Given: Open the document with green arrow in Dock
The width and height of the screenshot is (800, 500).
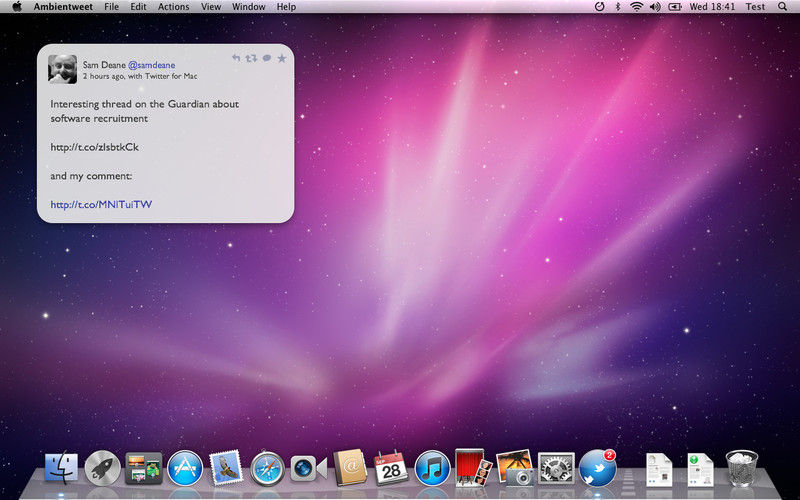Looking at the screenshot, I should tap(700, 469).
